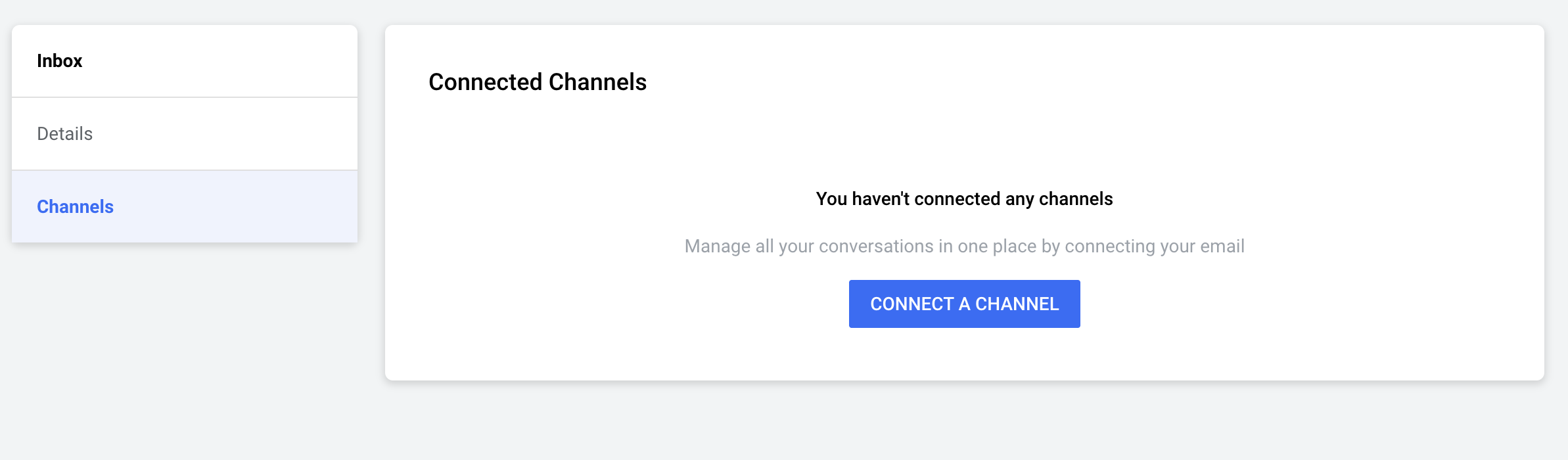Select the Channels sidebar item
This screenshot has width=1568, height=460.
point(76,207)
